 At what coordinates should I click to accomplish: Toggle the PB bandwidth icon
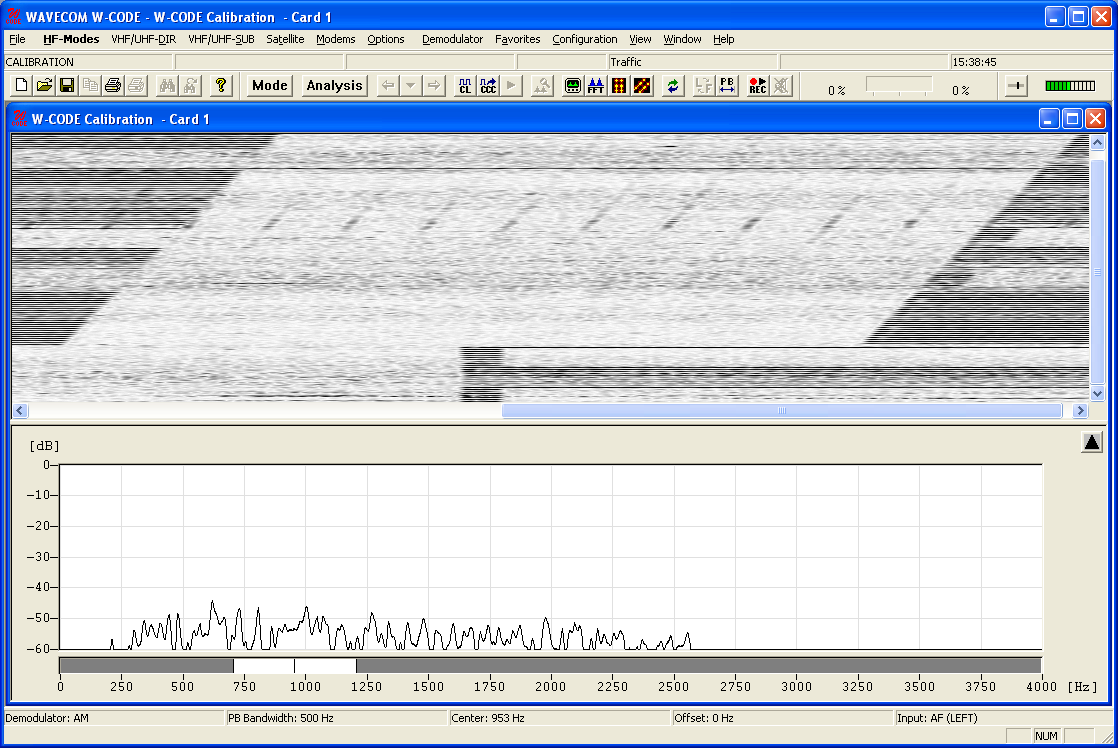click(x=727, y=86)
